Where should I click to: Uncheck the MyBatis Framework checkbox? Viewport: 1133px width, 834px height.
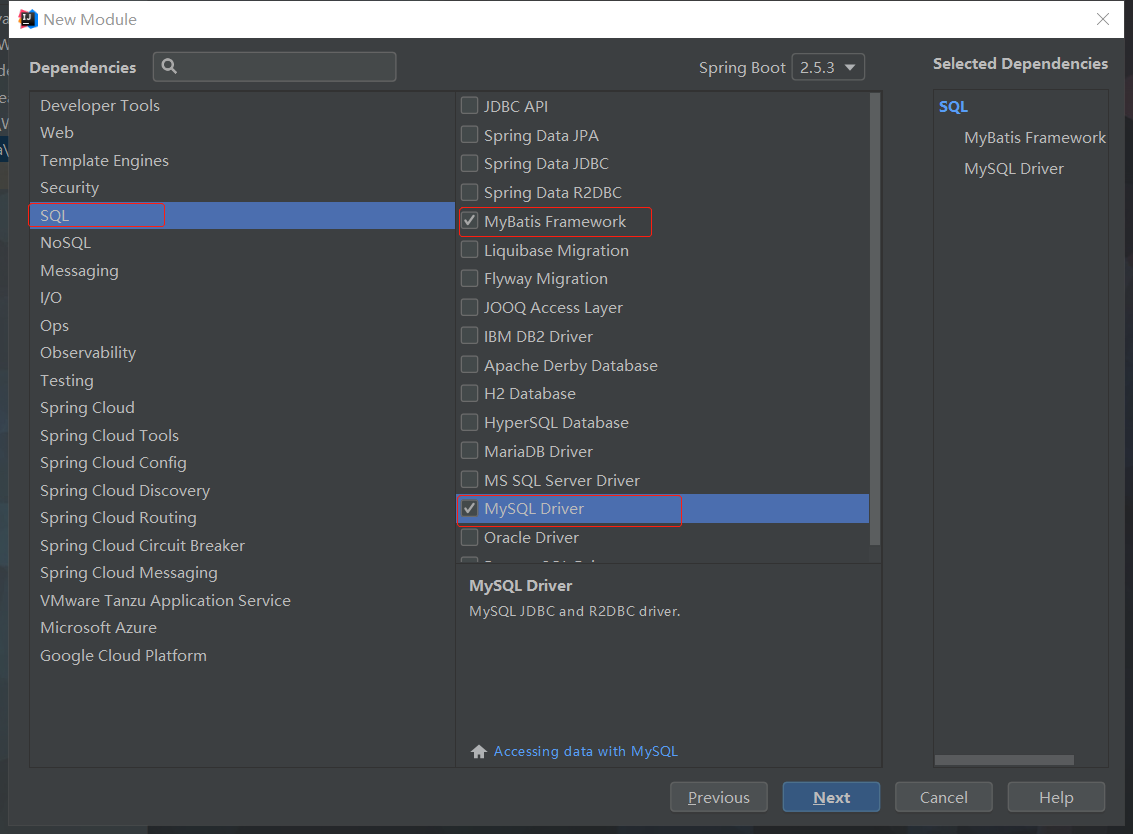coord(470,221)
